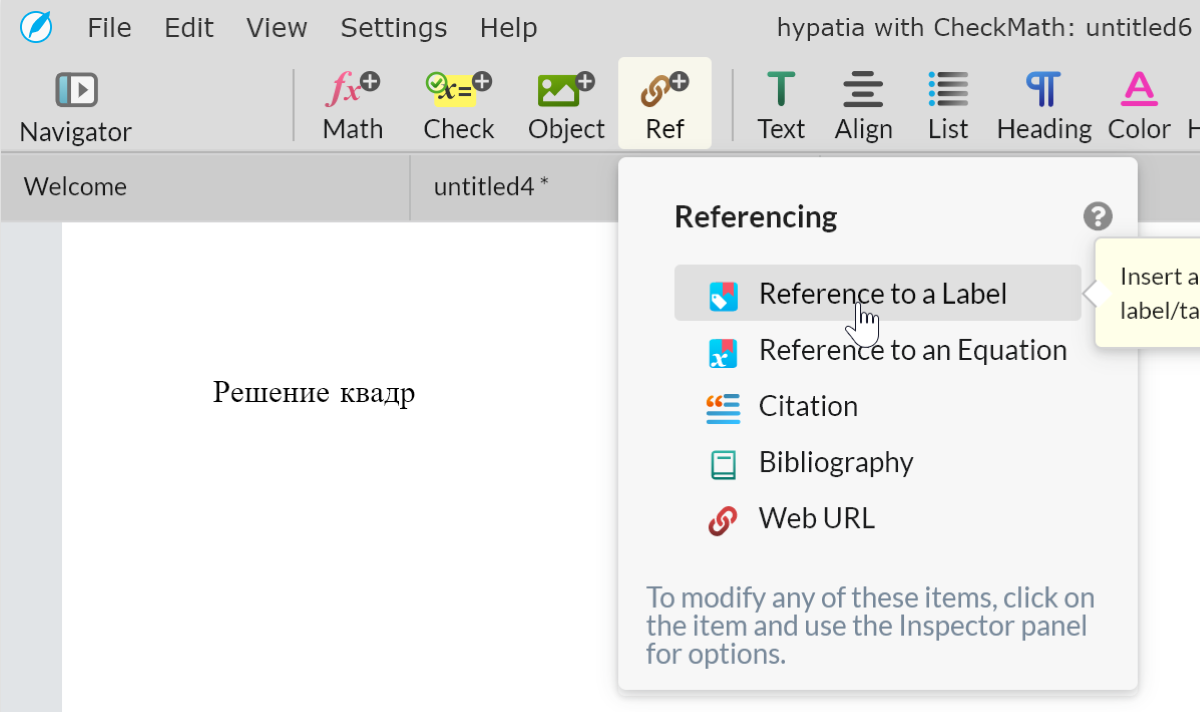Switch to the untitled4 tab

point(491,187)
